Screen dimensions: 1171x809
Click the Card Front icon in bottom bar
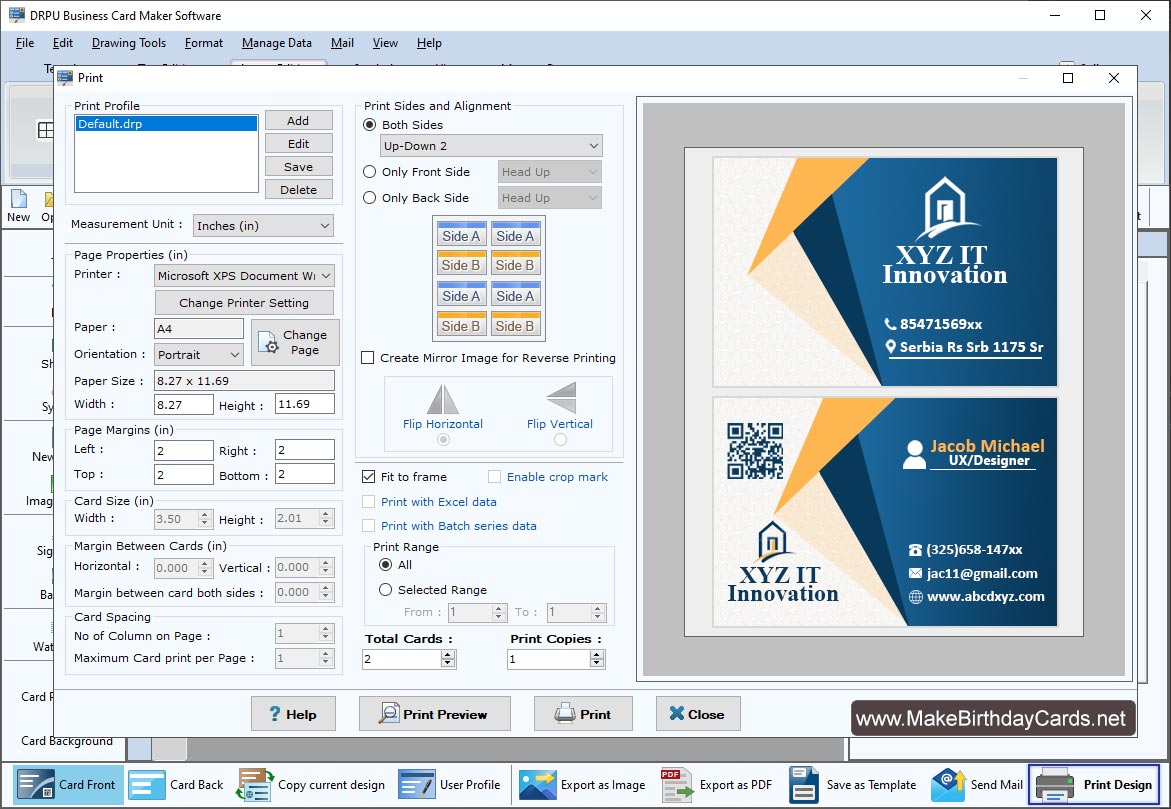(35, 784)
